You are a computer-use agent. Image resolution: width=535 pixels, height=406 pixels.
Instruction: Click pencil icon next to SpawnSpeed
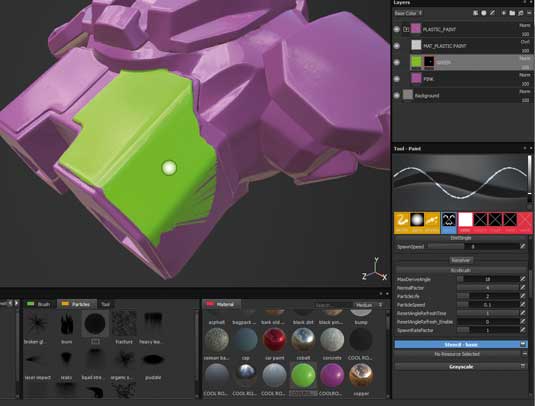(x=523, y=246)
